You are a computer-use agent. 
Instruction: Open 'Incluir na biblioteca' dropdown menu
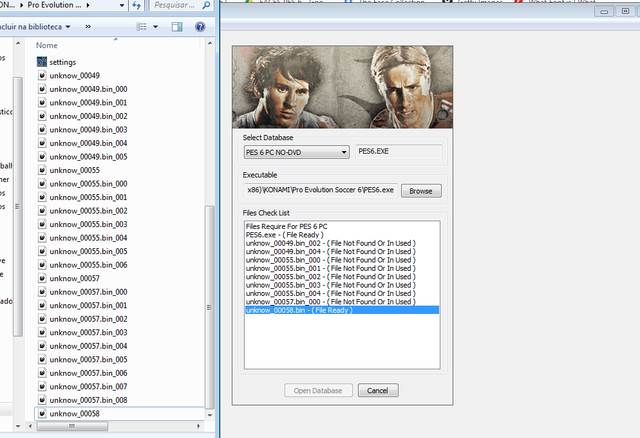pos(35,27)
